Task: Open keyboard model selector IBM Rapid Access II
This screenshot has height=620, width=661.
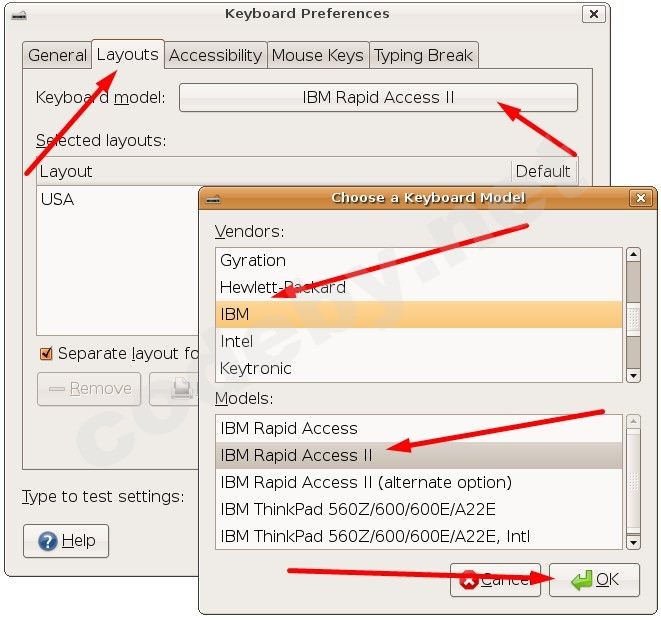Action: (x=378, y=97)
